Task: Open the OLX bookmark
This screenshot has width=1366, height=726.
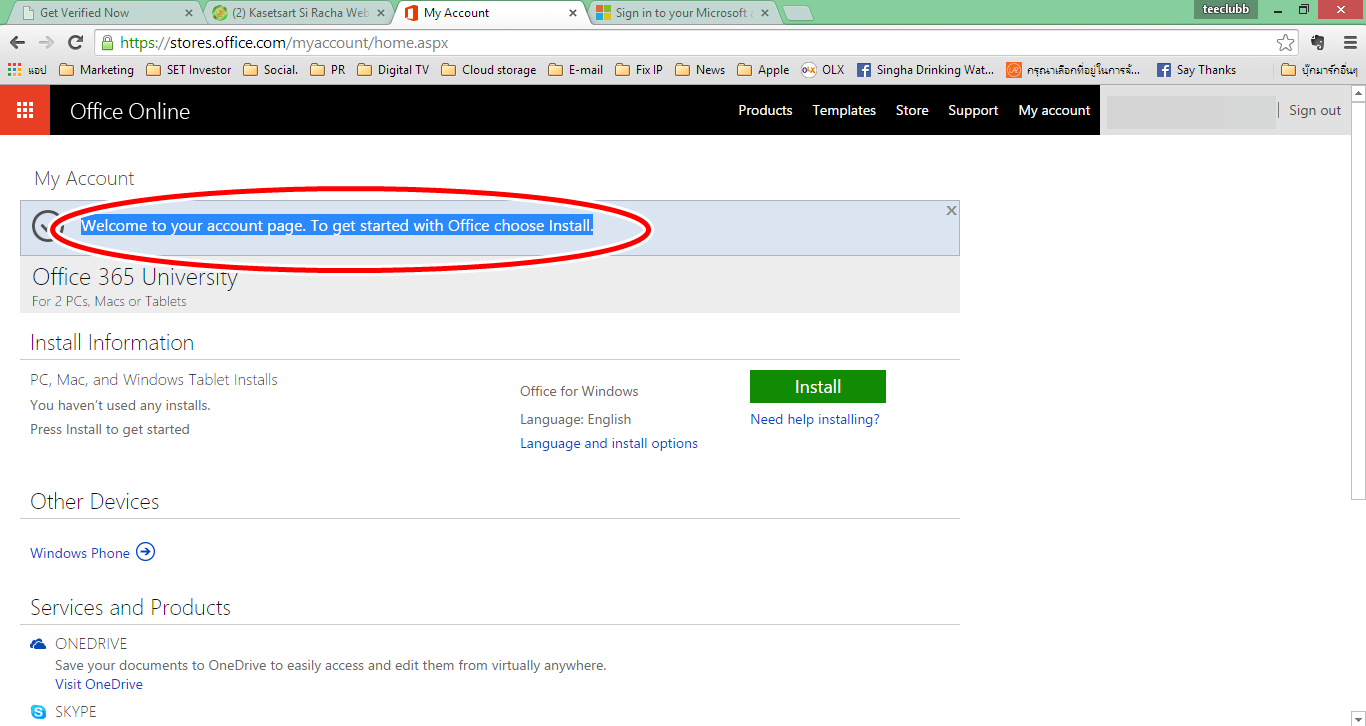Action: pyautogui.click(x=823, y=70)
